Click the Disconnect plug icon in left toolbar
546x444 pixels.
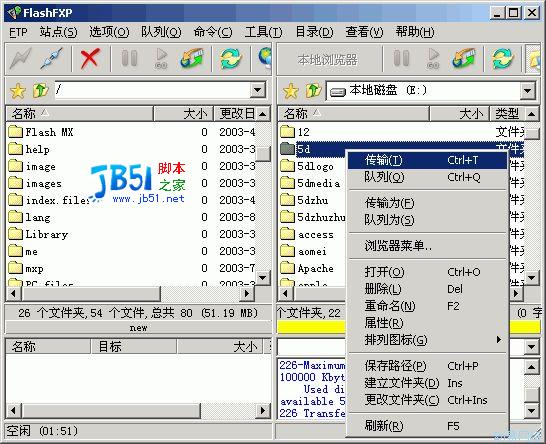52,58
